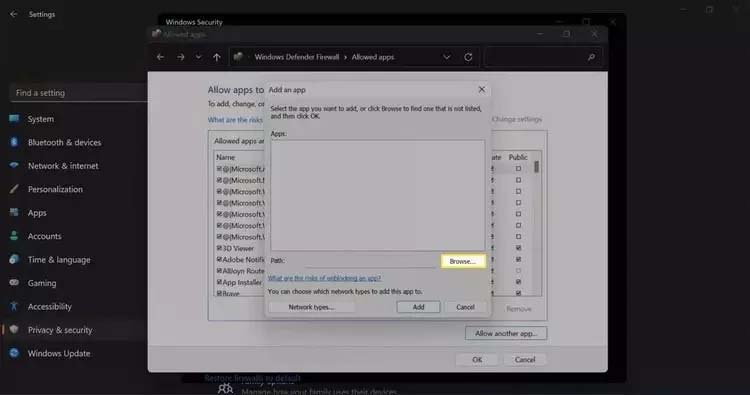Open What are the risks link in Allowed apps

[235, 120]
